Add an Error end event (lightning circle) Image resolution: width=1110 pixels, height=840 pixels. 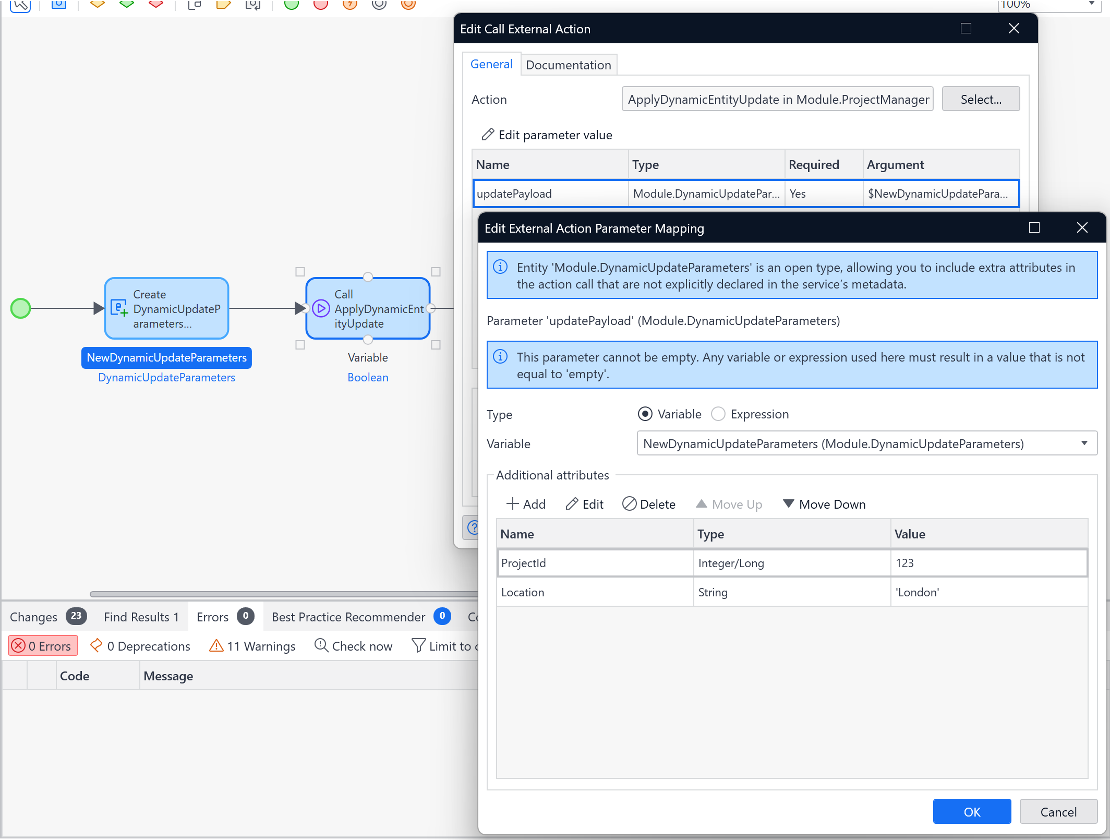point(348,5)
